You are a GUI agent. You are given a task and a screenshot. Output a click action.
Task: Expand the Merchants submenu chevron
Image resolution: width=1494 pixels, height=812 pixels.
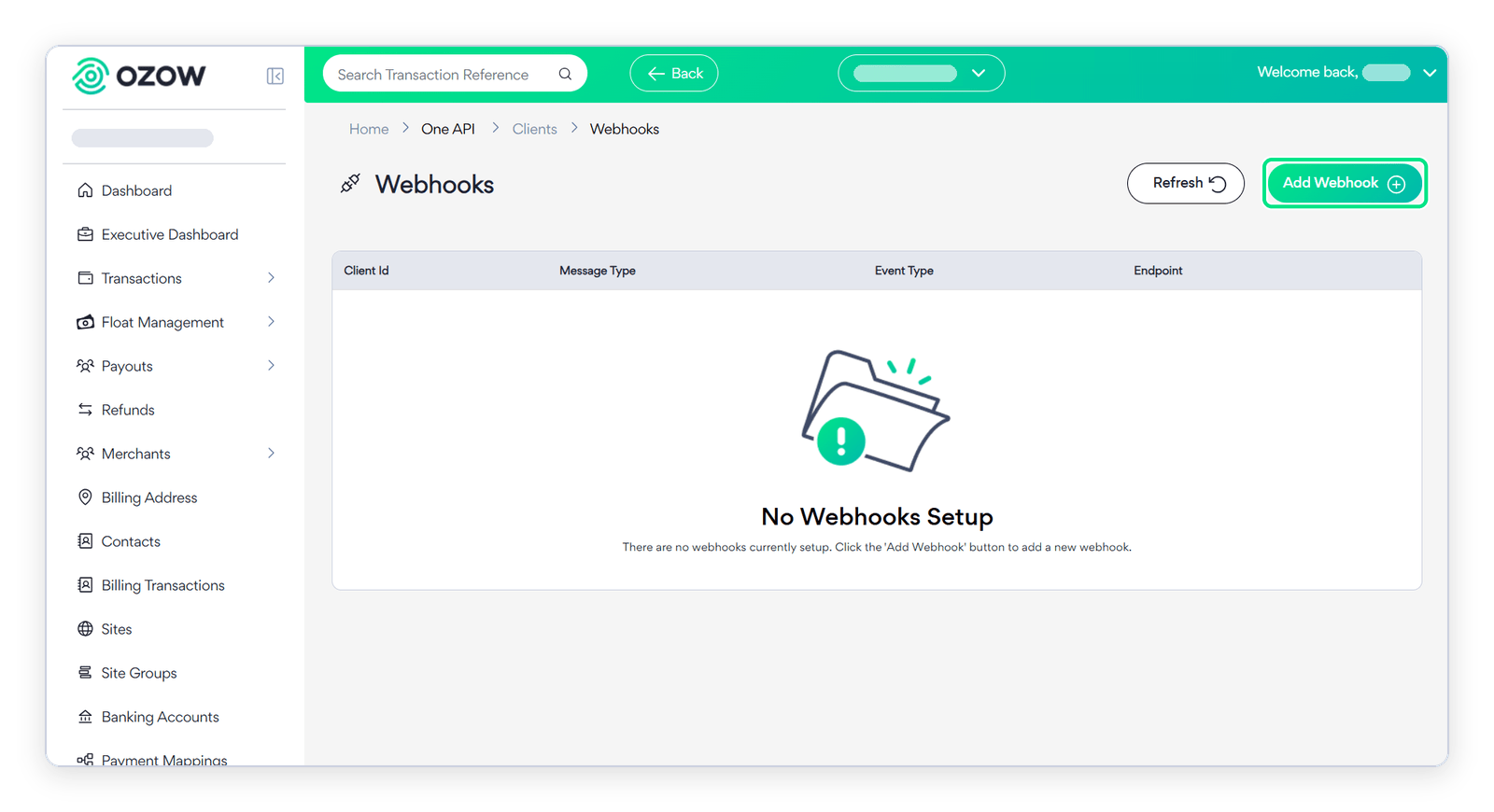pyautogui.click(x=272, y=454)
